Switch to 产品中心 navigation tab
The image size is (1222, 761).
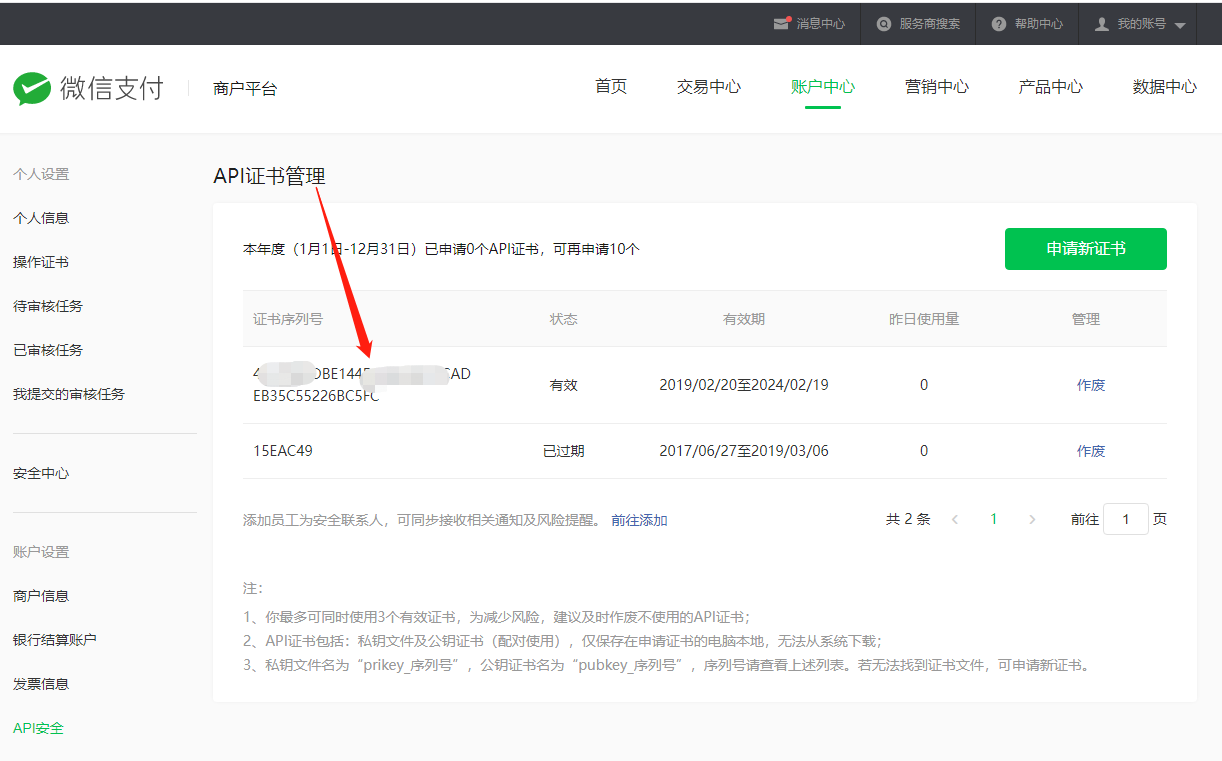coord(1051,87)
